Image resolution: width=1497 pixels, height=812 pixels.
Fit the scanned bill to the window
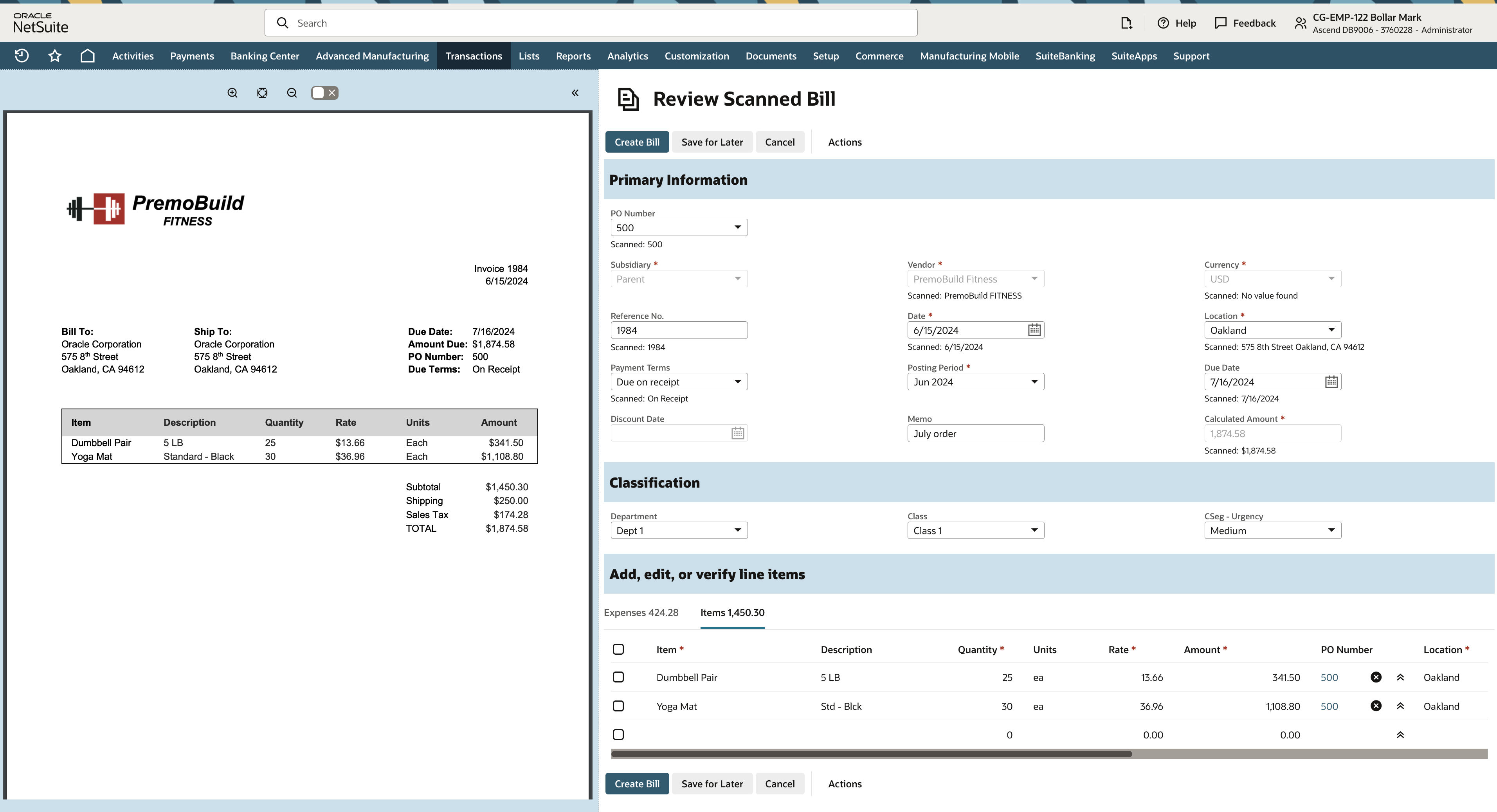(261, 92)
